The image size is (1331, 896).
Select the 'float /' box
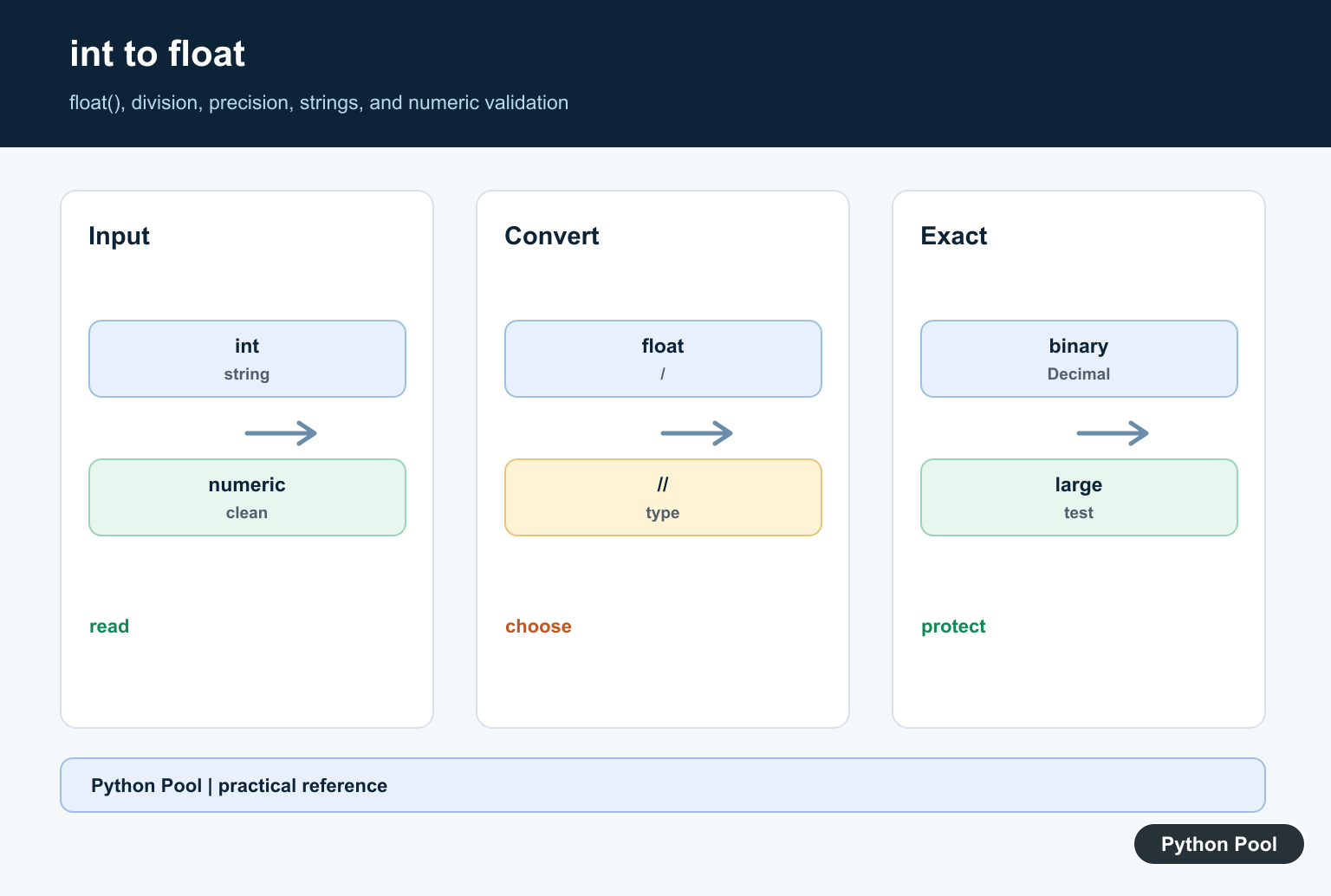pyautogui.click(x=663, y=359)
